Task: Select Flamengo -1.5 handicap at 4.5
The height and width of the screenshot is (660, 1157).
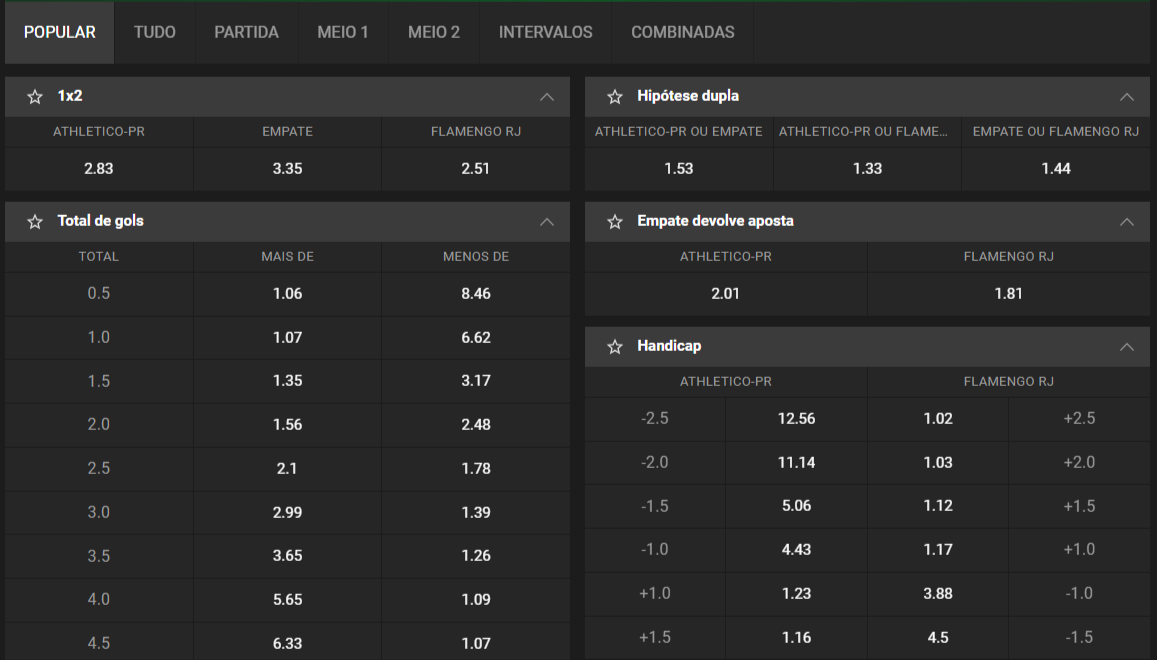Action: pyautogui.click(x=938, y=638)
